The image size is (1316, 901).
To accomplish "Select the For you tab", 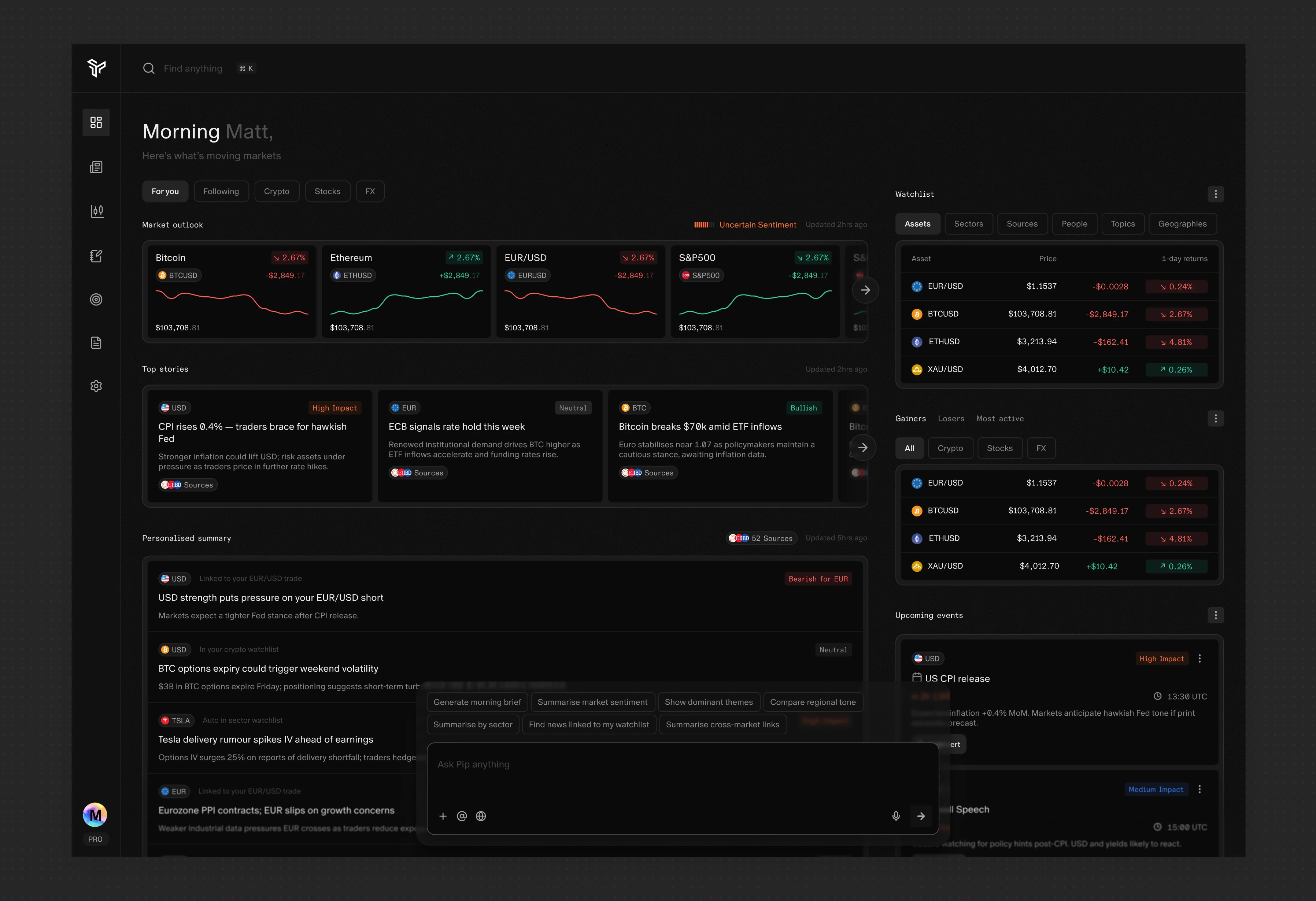I will pos(165,191).
